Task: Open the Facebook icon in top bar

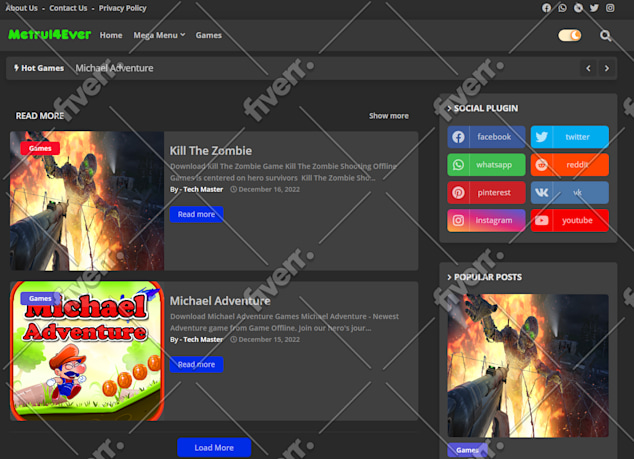Action: tap(546, 8)
